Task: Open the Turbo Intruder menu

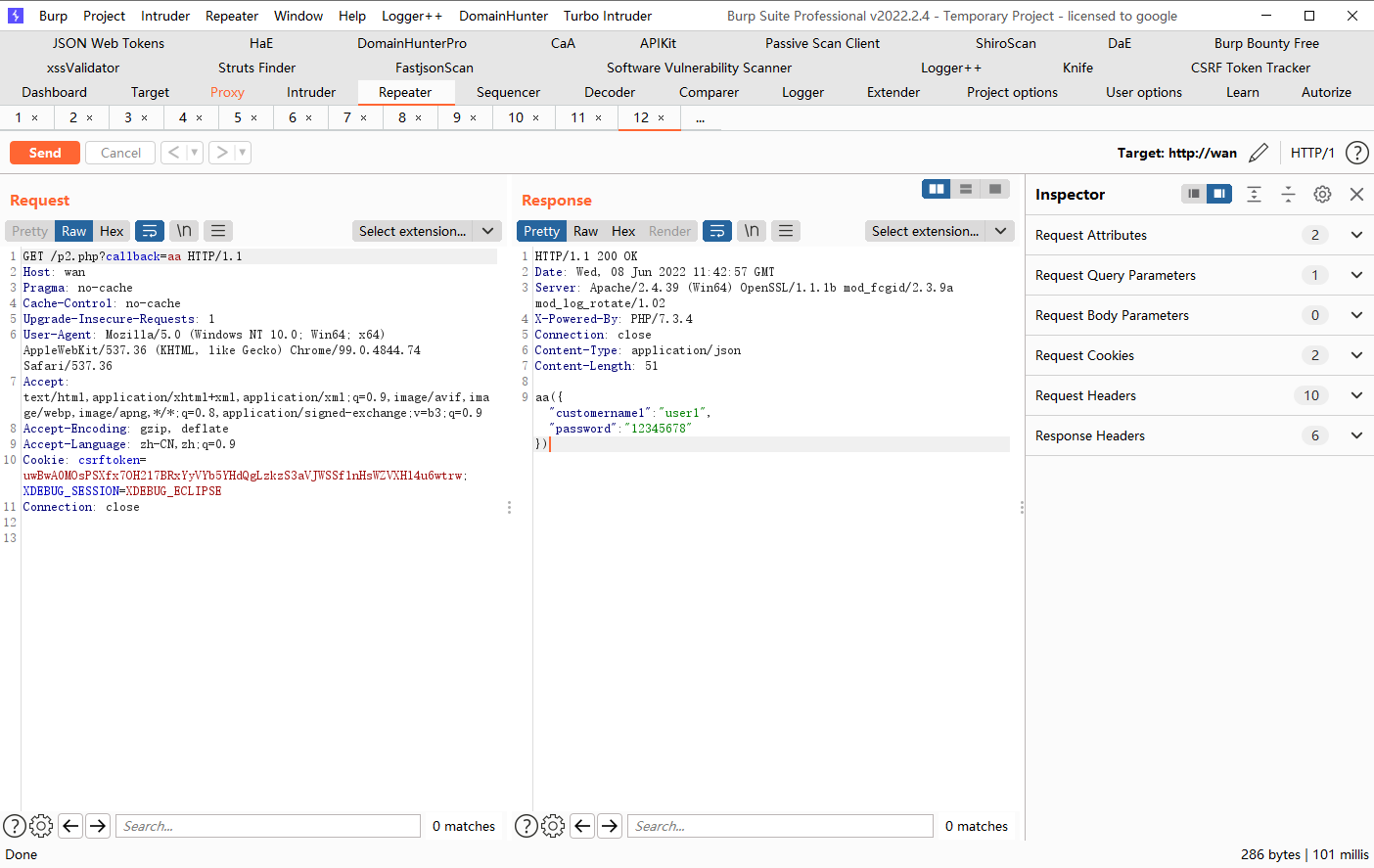Action: 608,16
